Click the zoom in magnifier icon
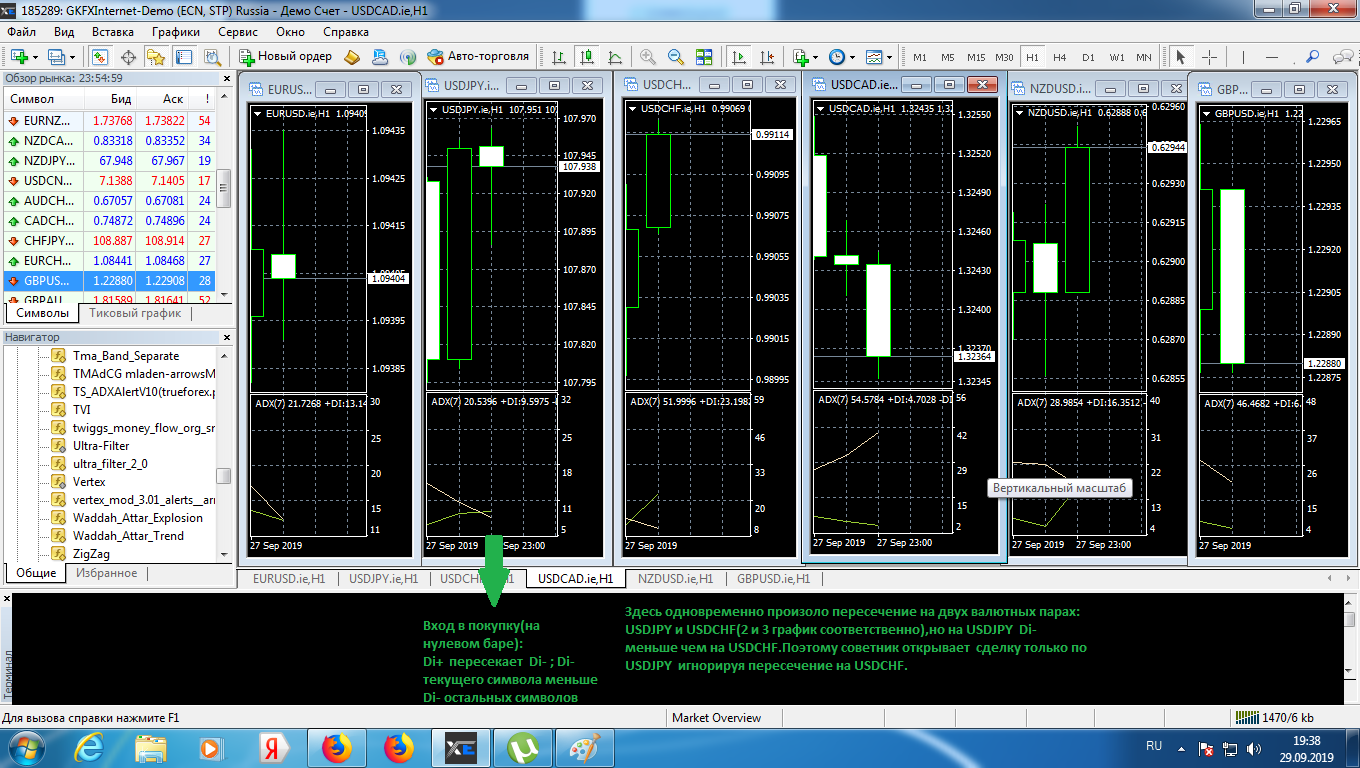Viewport: 1360px width, 768px height. (x=648, y=57)
